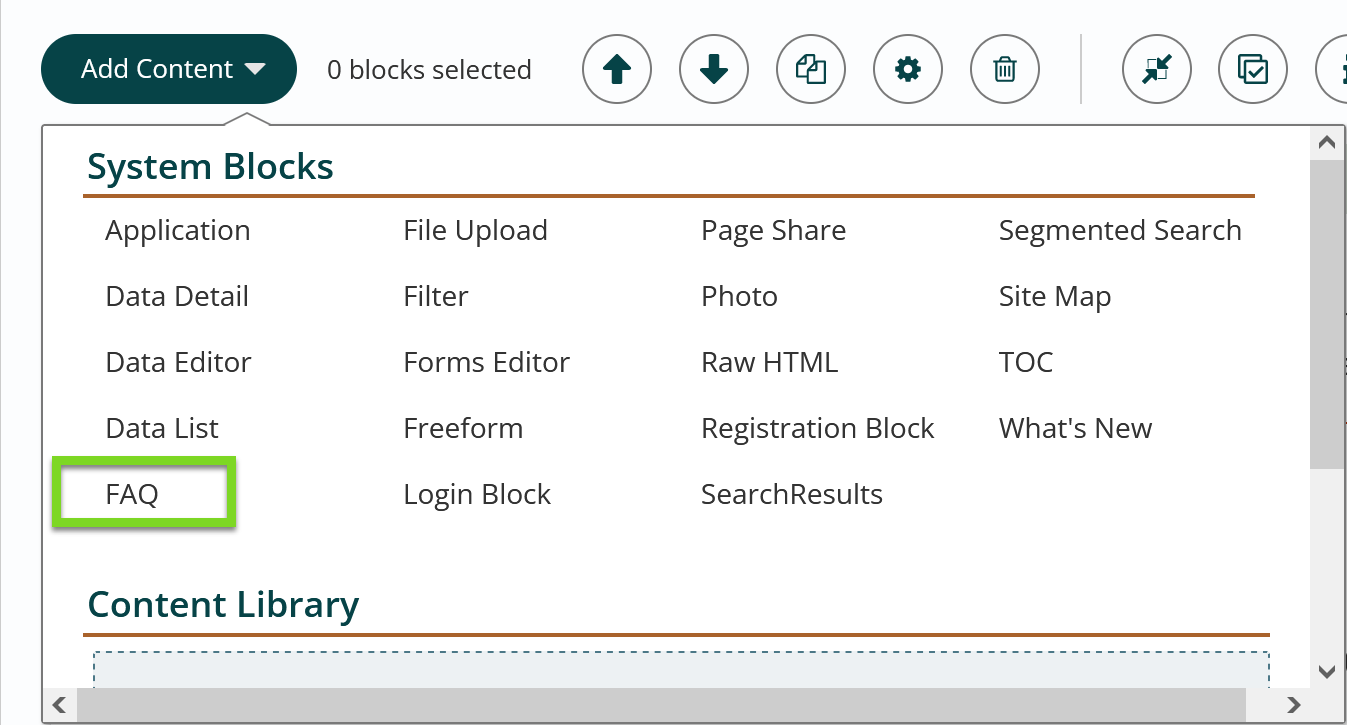
Task: Click the Content Library drop area
Action: coord(681,670)
